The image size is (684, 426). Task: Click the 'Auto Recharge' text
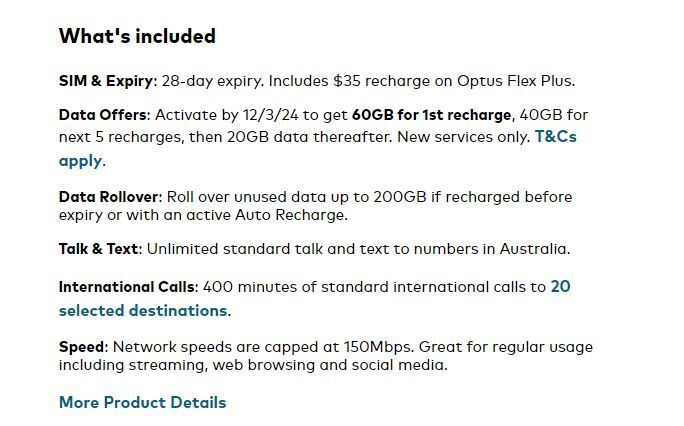tap(290, 215)
